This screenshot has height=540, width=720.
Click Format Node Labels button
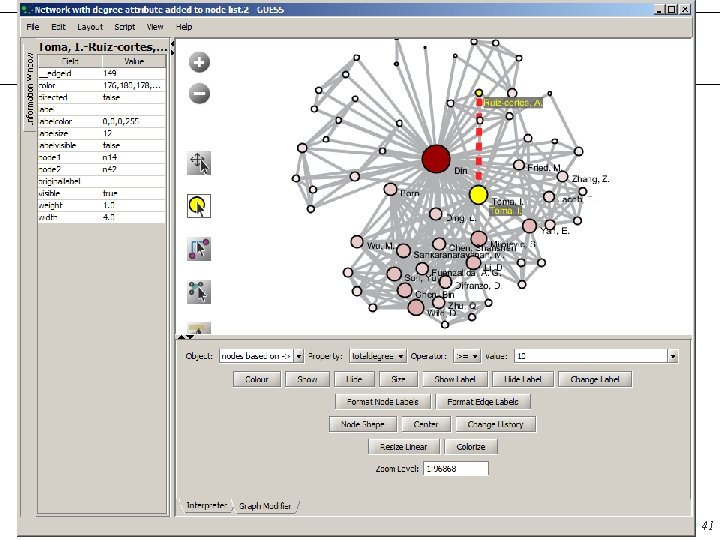(382, 402)
